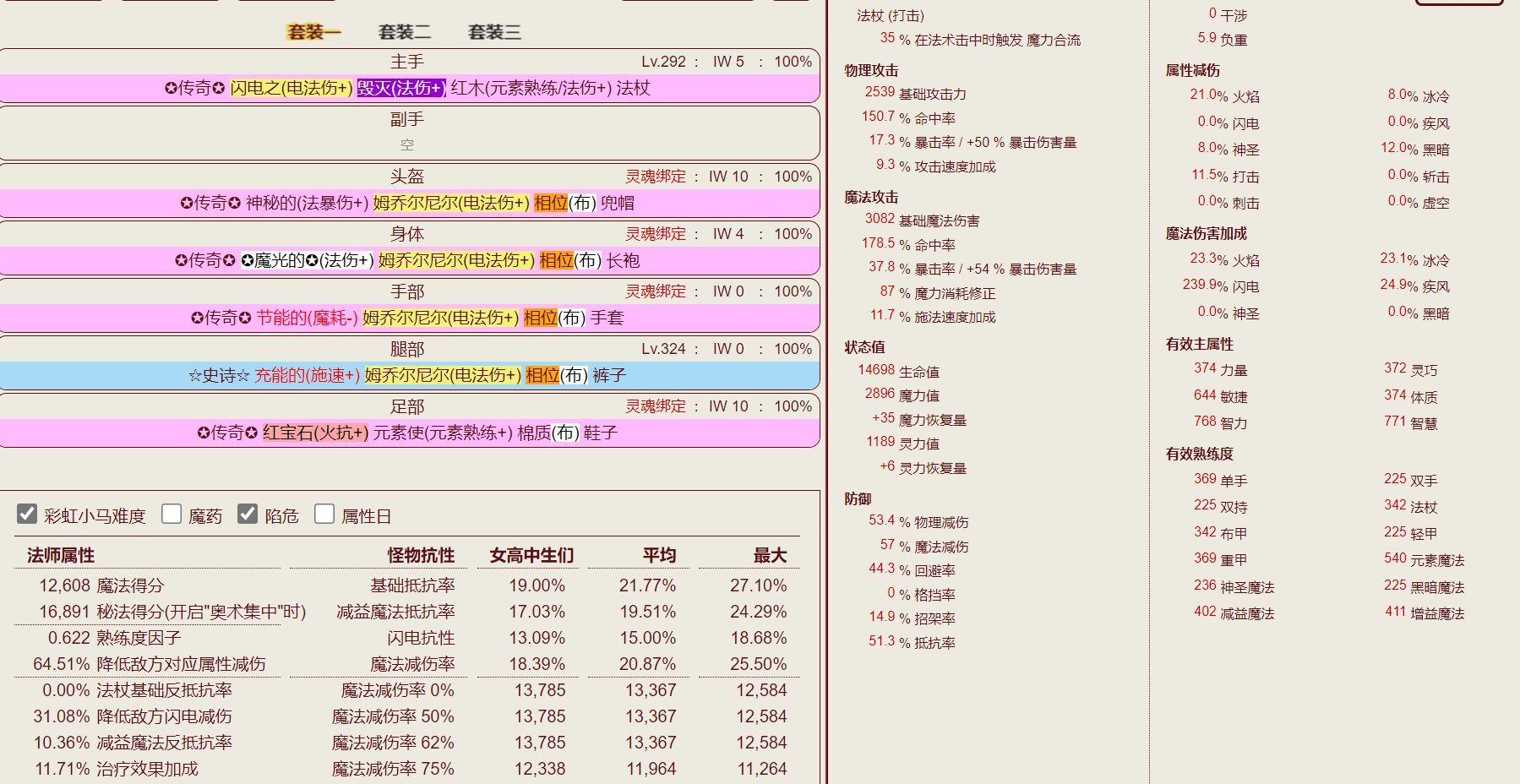
Task: Click the Lv.292 level on 主手 slot
Action: click(664, 62)
